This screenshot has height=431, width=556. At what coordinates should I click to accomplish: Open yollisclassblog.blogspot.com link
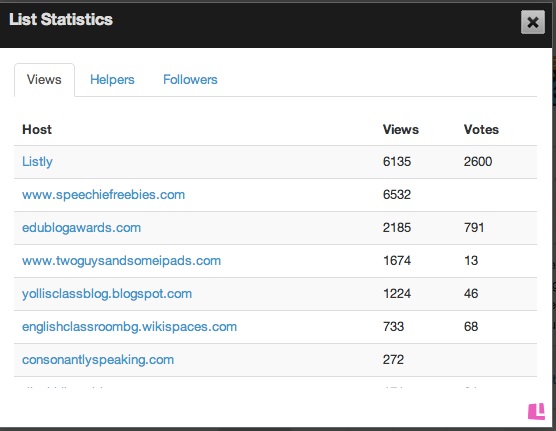tap(107, 294)
